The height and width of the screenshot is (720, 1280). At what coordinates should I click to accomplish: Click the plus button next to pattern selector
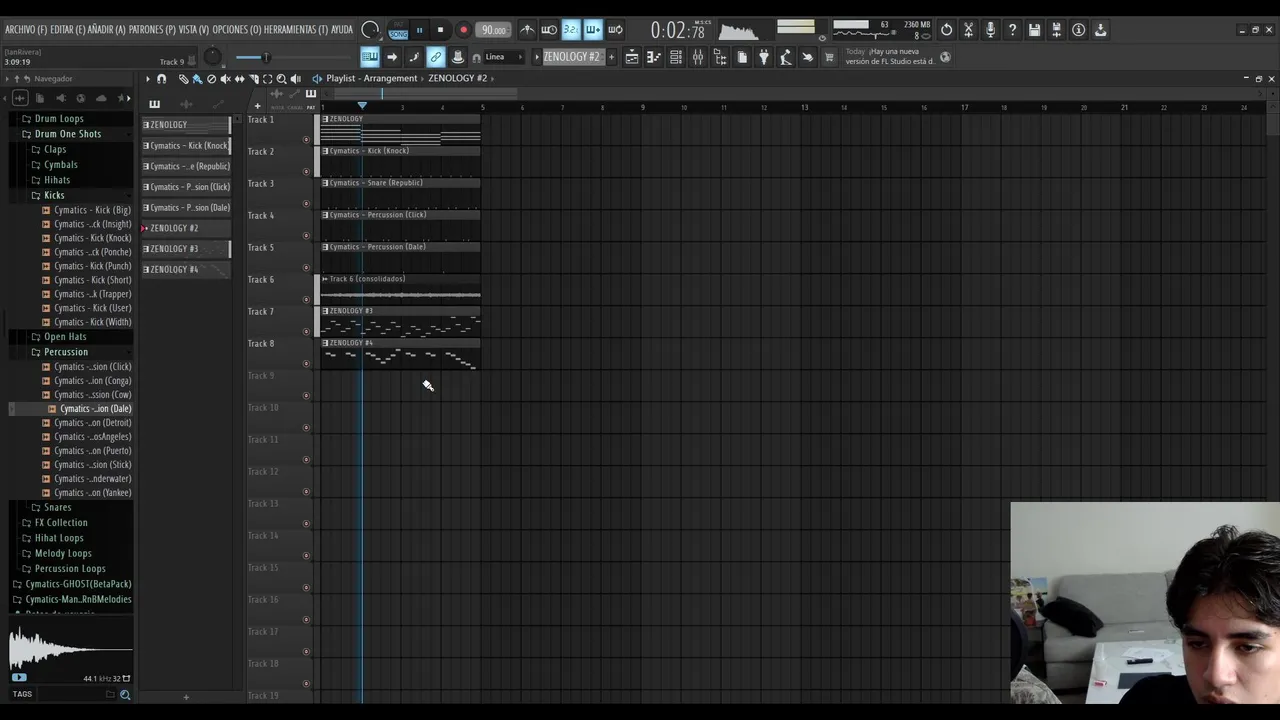(x=611, y=57)
